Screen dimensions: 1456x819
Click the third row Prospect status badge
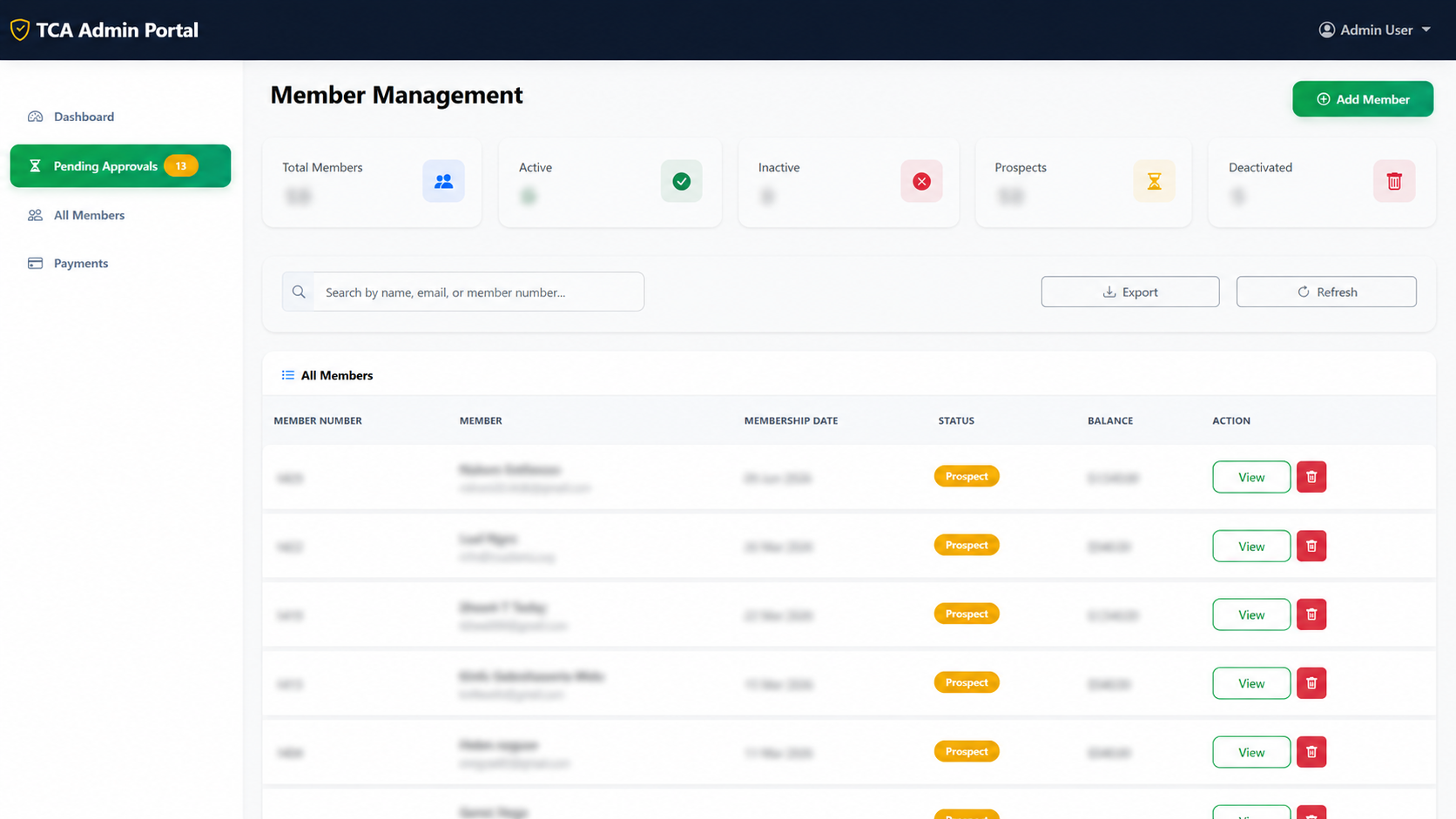[x=967, y=614]
